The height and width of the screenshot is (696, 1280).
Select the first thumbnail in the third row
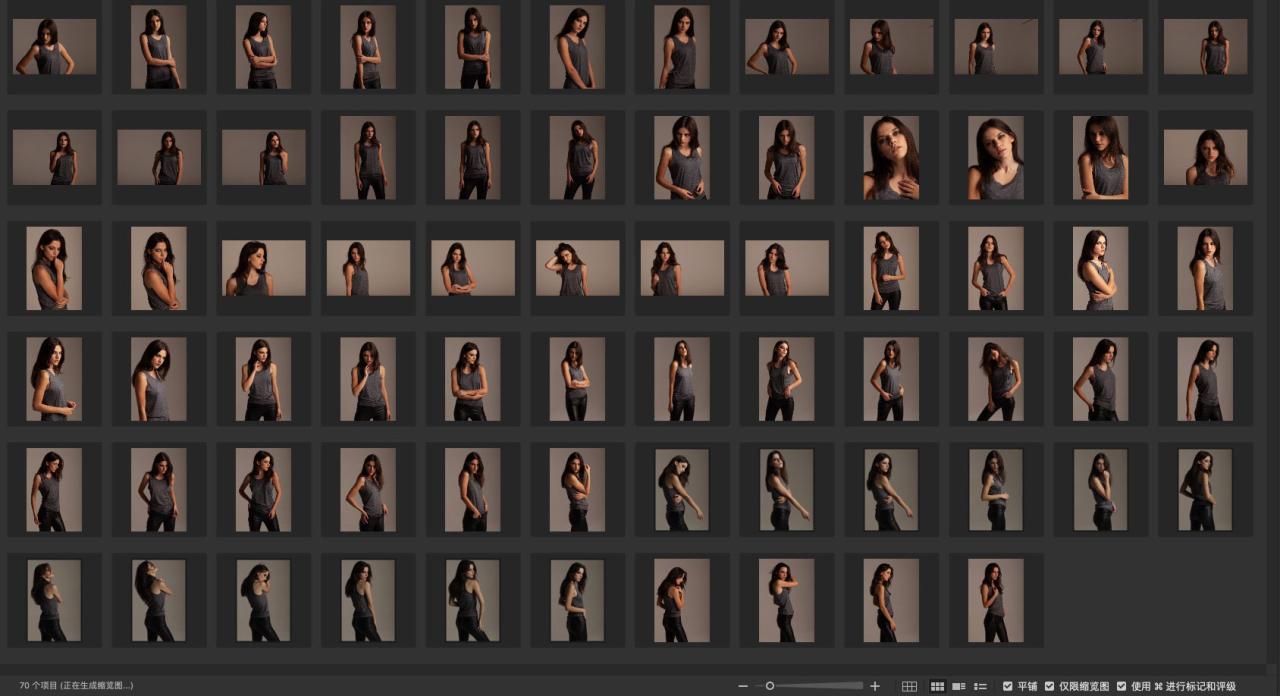54,268
